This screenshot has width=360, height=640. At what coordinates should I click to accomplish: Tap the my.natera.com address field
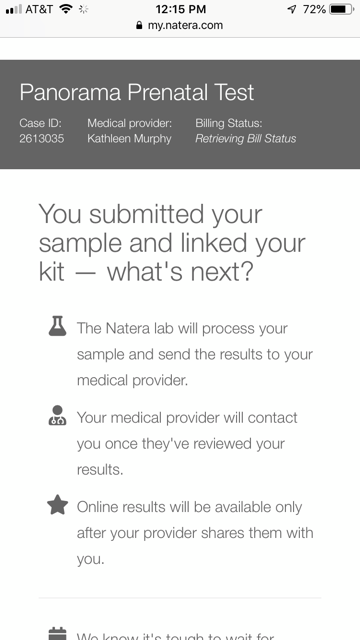coord(180,25)
